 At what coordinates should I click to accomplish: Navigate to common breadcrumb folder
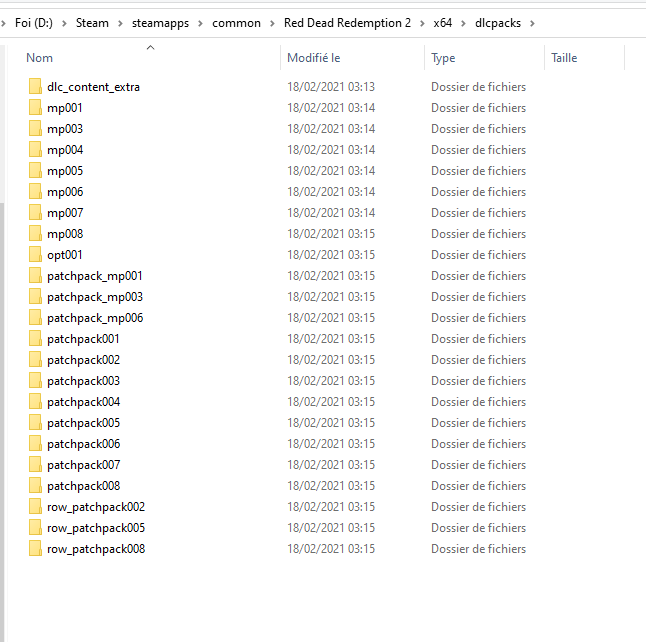(x=236, y=23)
